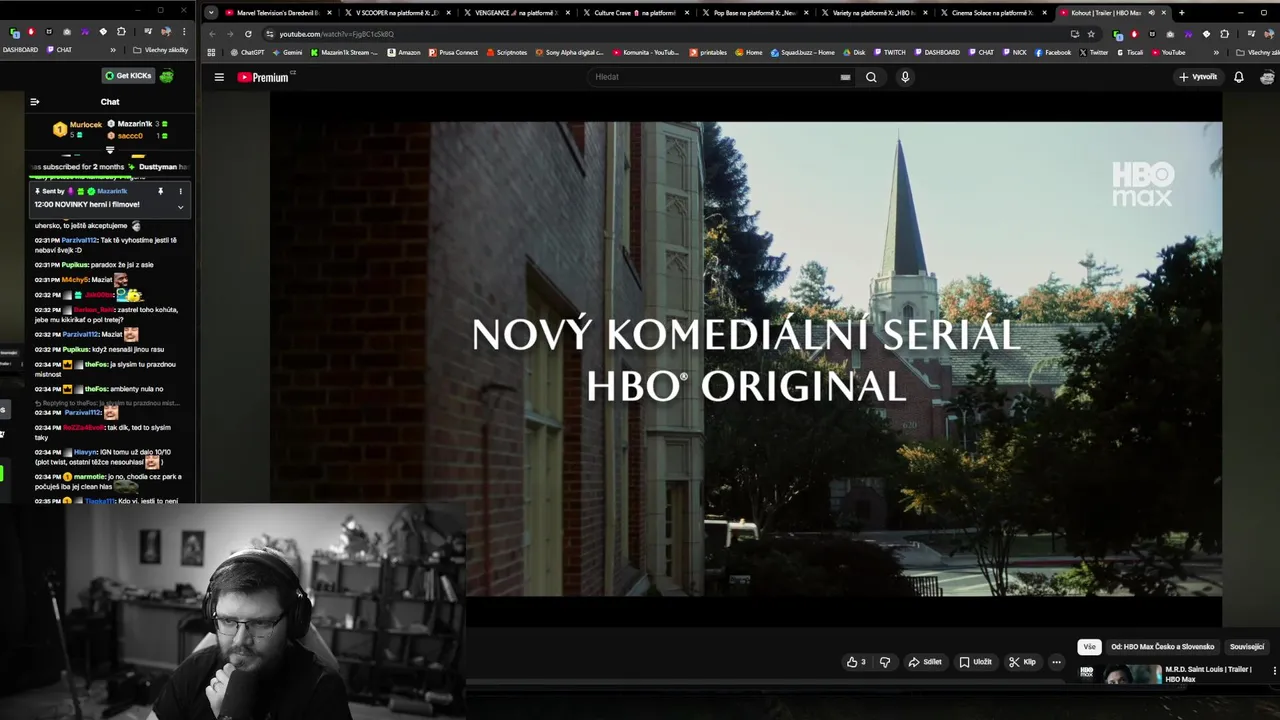Reload the YouTube page
This screenshot has height=720, width=1280.
tap(248, 34)
